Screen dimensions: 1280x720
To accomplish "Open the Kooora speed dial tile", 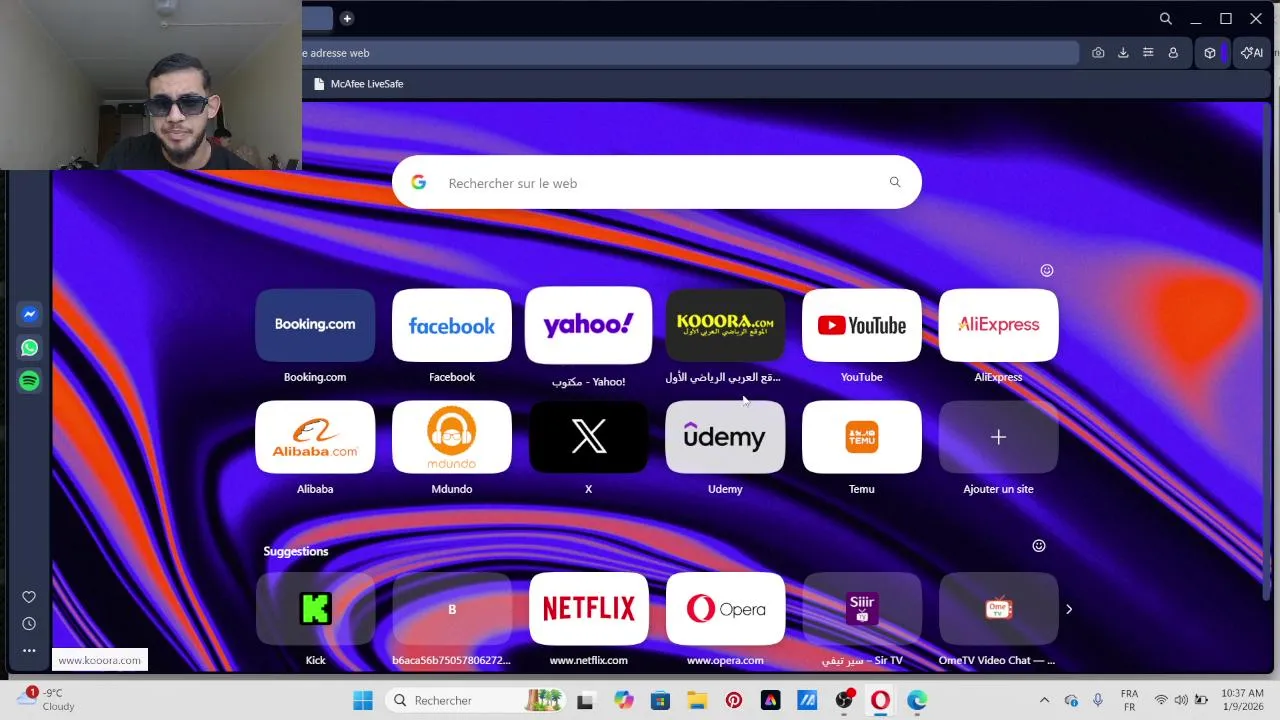I will (x=725, y=325).
